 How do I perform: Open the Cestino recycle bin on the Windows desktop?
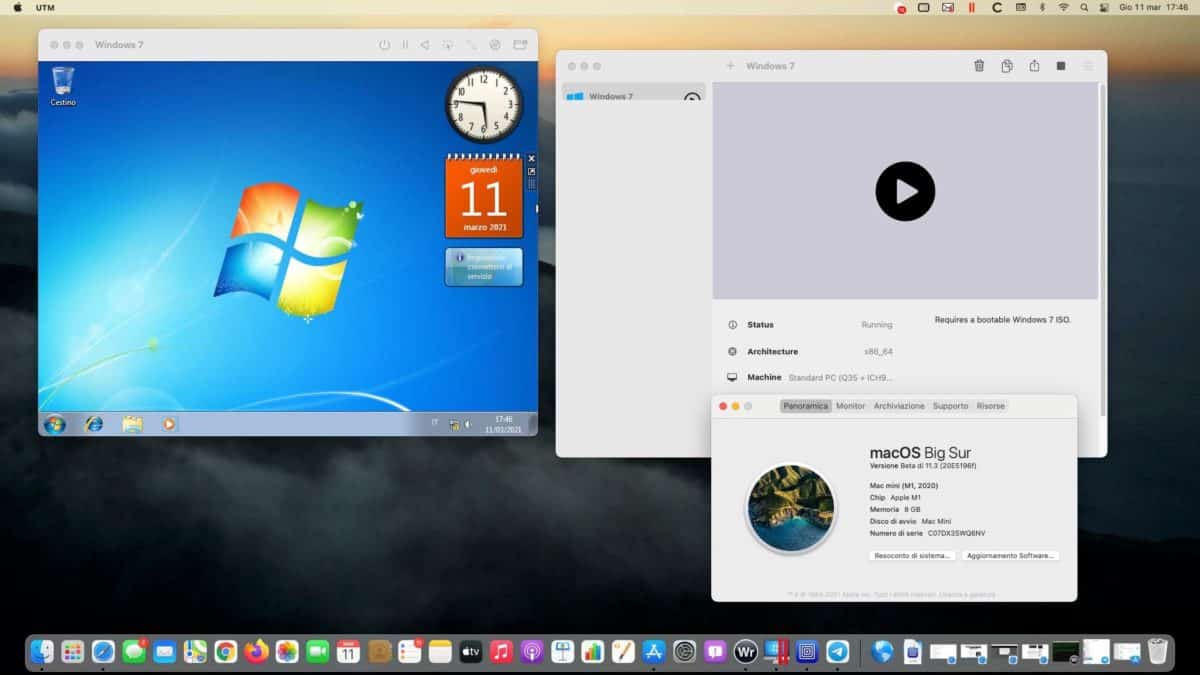click(x=63, y=86)
